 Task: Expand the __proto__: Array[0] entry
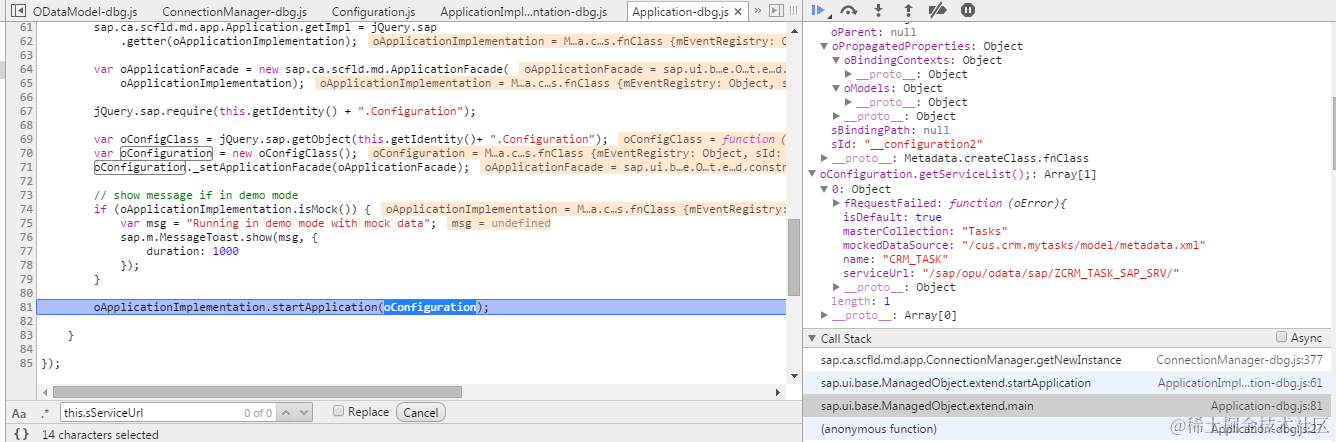(824, 315)
